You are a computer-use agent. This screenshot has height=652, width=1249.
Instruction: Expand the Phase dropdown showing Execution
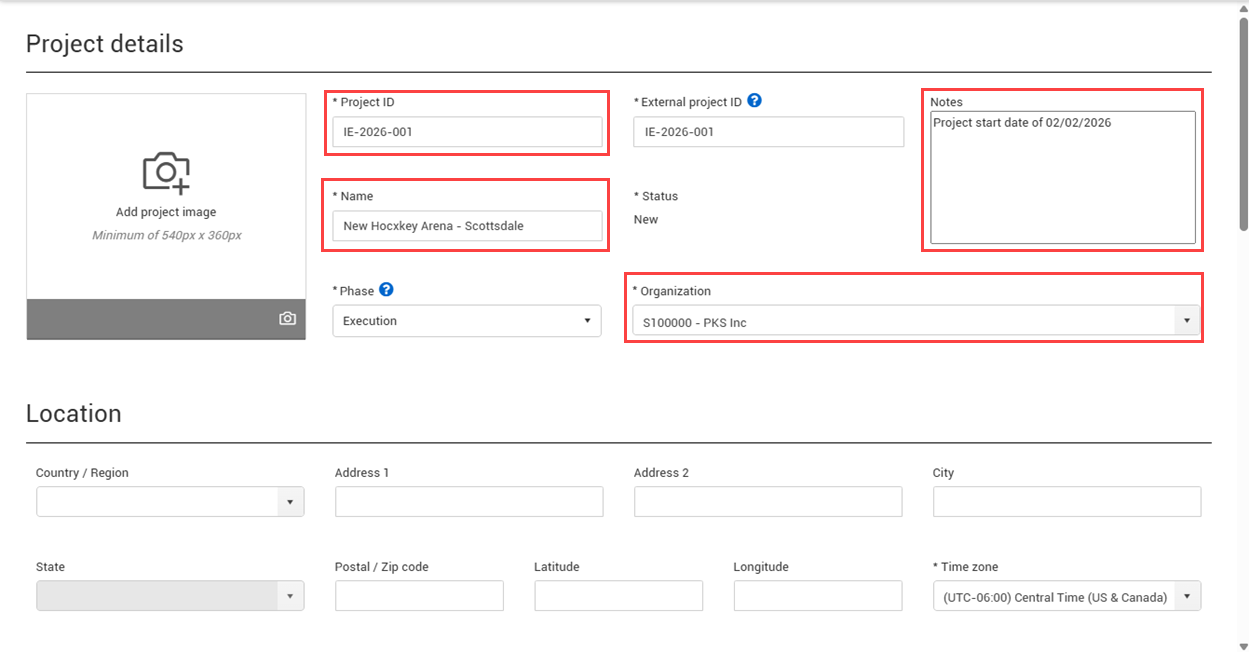pos(466,321)
